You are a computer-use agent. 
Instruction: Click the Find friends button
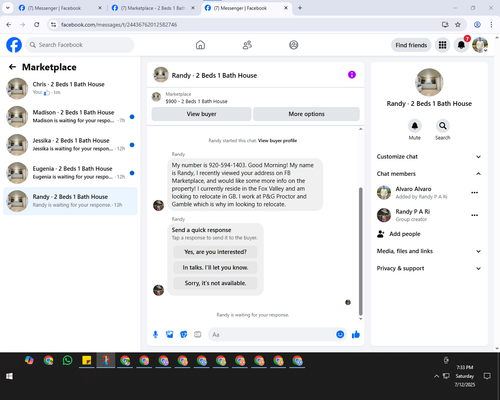pyautogui.click(x=411, y=45)
